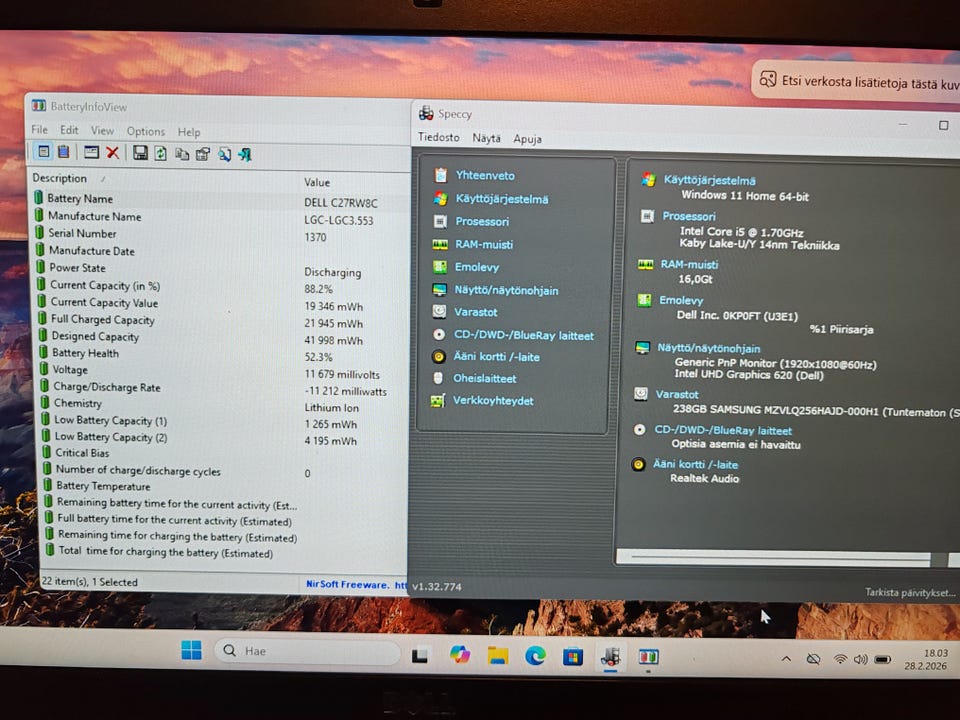Select Verkkoyhteydet in Speccy sidebar
The image size is (960, 720).
(x=493, y=401)
